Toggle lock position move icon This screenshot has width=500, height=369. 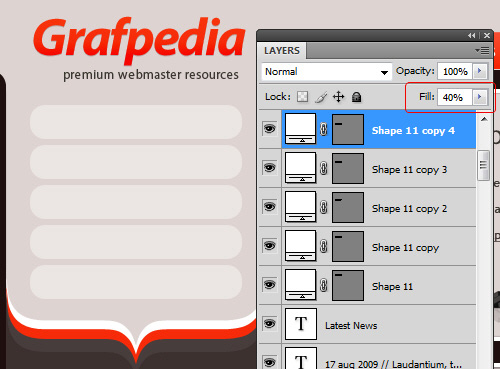coord(338,97)
